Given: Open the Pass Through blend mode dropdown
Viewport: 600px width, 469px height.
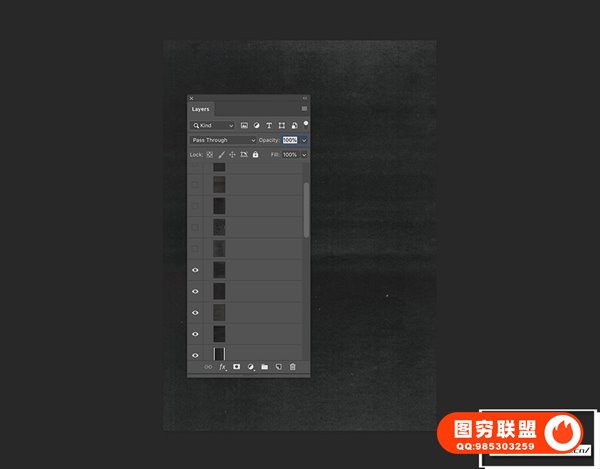Looking at the screenshot, I should [223, 140].
